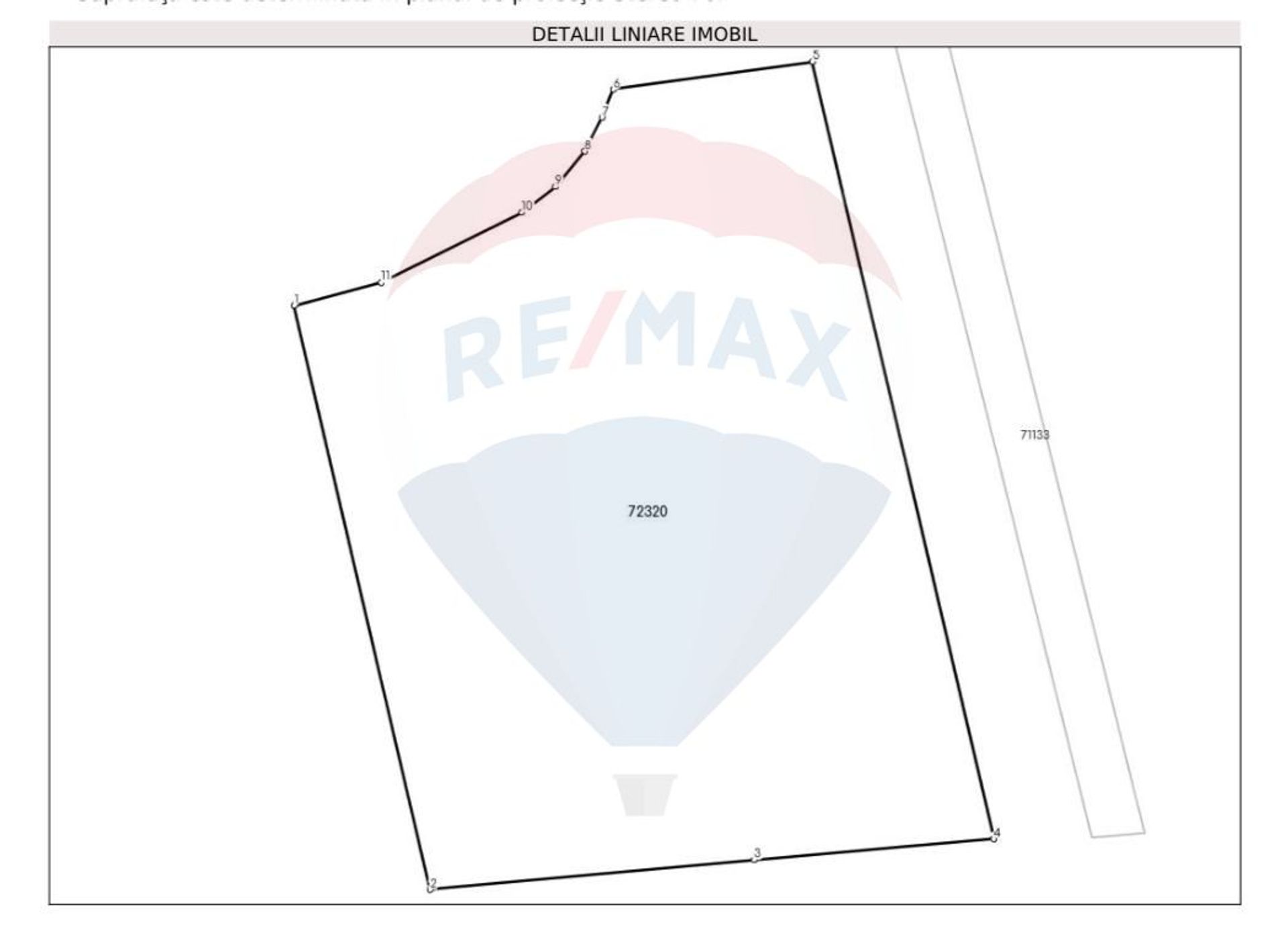The width and height of the screenshot is (1288, 939).
Task: Select vertex point 2 at bottom corner
Action: [x=430, y=889]
